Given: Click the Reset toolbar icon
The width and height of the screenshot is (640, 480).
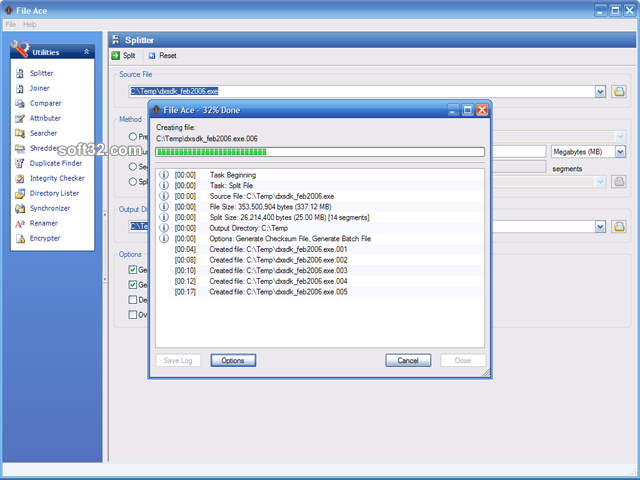Looking at the screenshot, I should 152,56.
